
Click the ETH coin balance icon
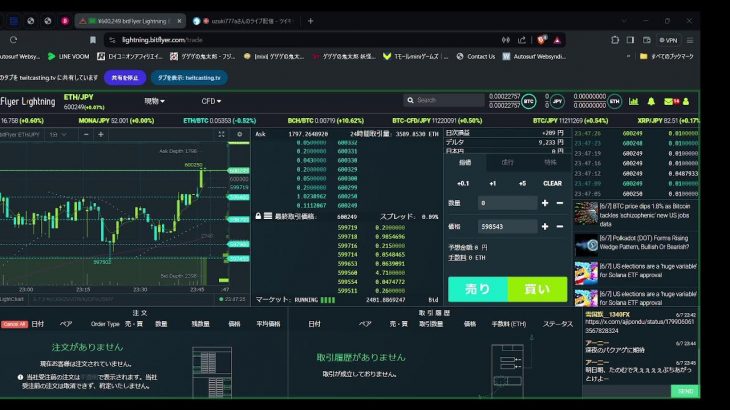tap(615, 101)
